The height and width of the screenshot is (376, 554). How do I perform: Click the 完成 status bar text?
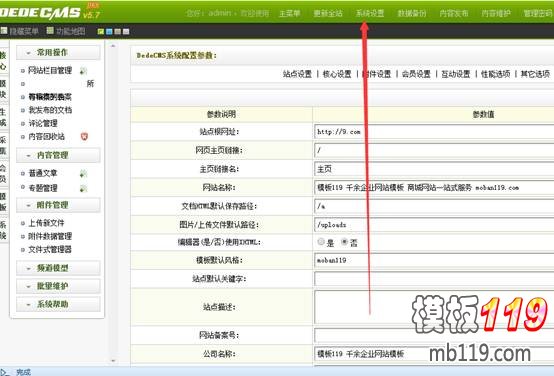(23, 372)
